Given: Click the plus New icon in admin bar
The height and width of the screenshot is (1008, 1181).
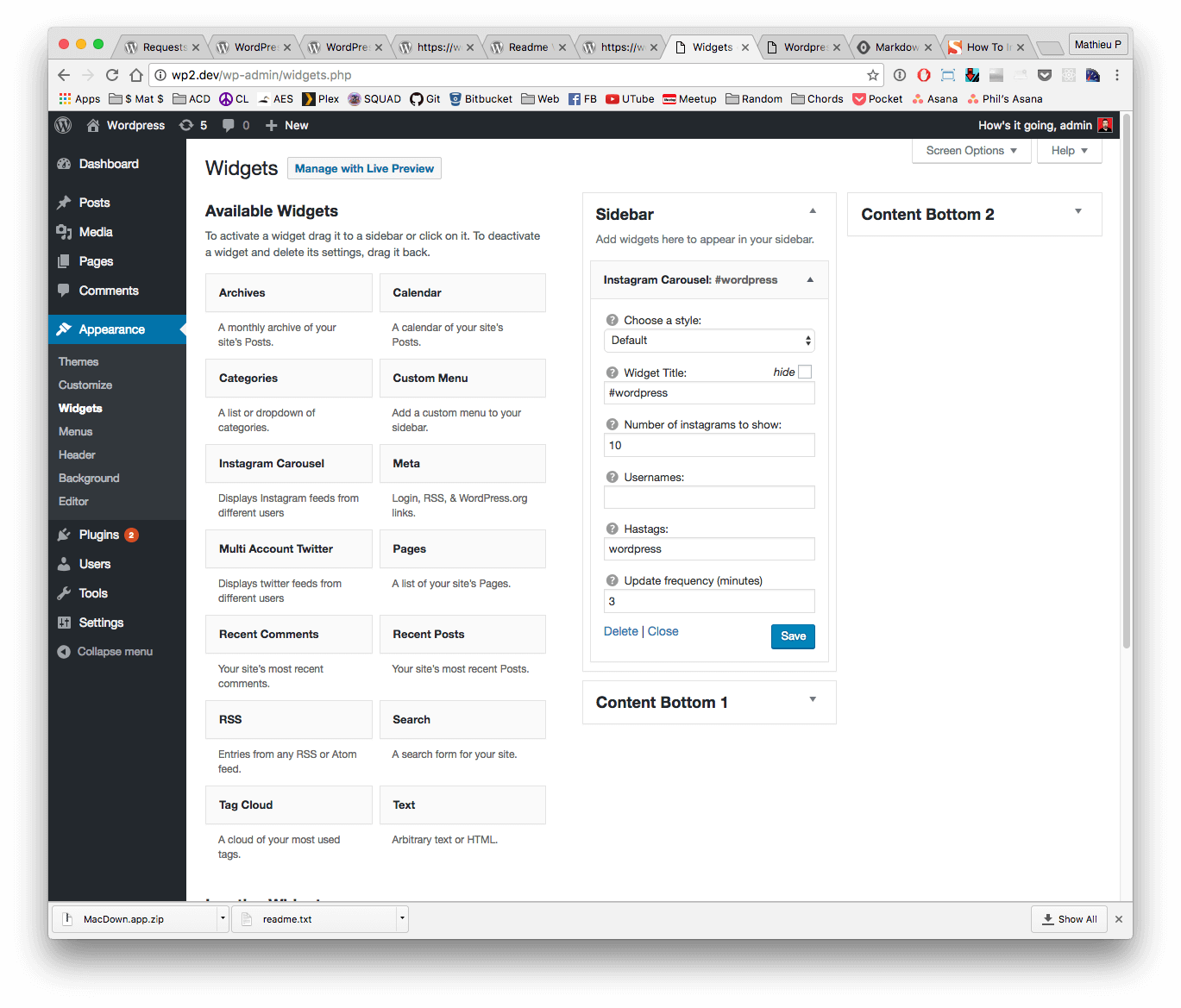Looking at the screenshot, I should (286, 125).
